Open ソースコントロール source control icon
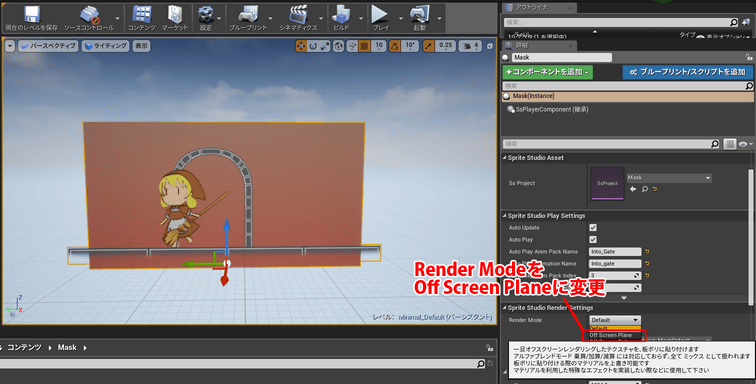The height and width of the screenshot is (384, 756). [x=89, y=14]
